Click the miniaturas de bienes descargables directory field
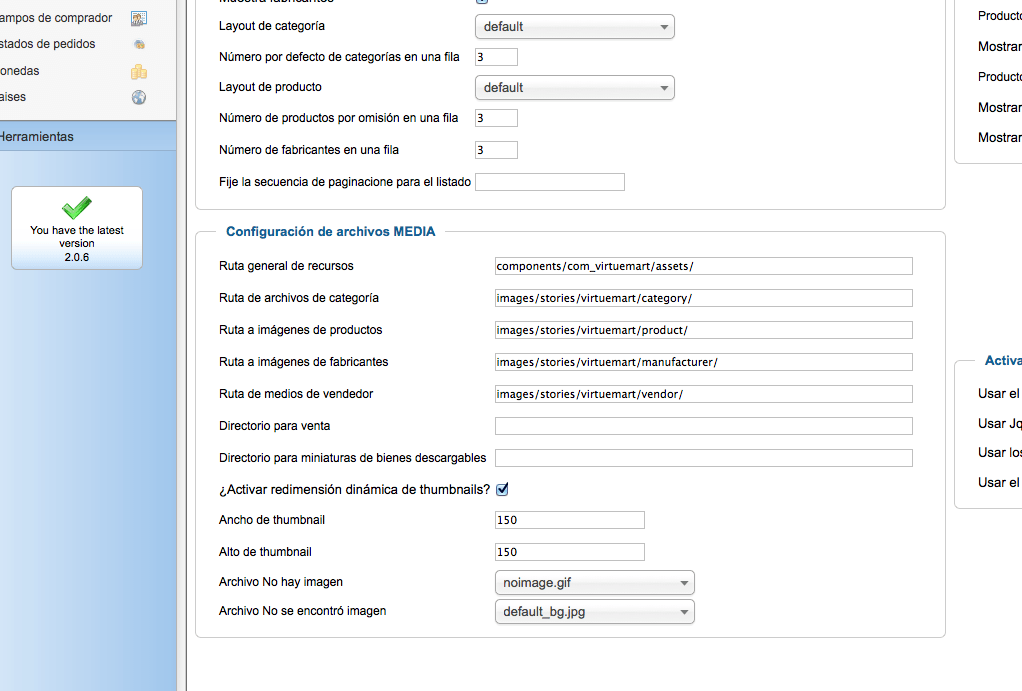 tap(704, 458)
